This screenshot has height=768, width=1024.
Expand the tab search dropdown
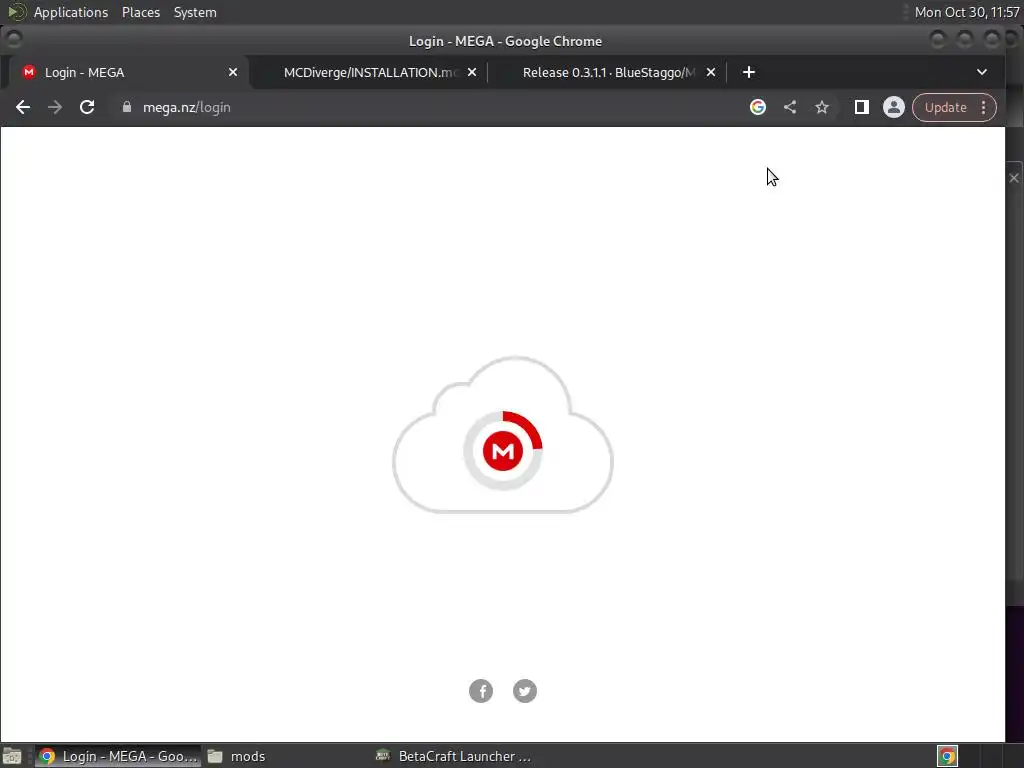click(982, 72)
